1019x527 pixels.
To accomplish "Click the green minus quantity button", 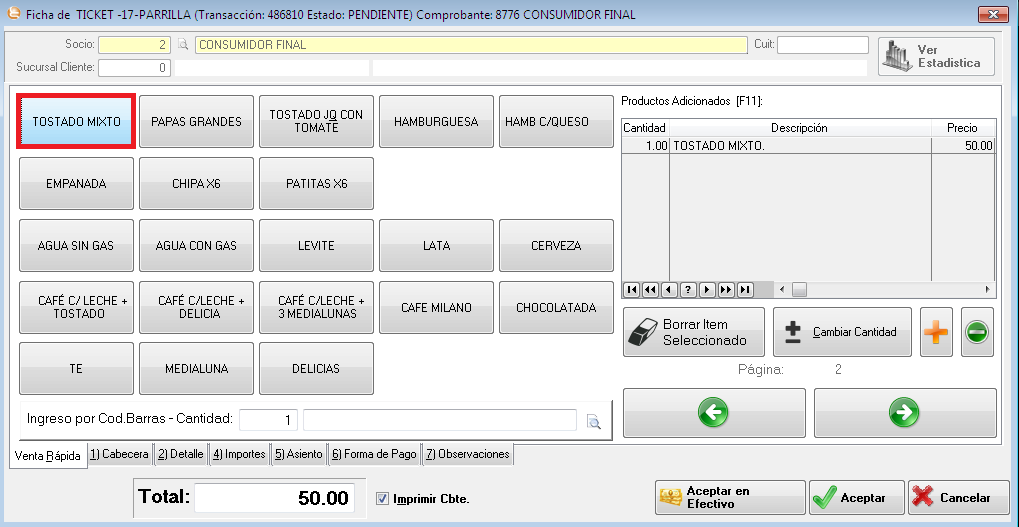I will pos(977,333).
